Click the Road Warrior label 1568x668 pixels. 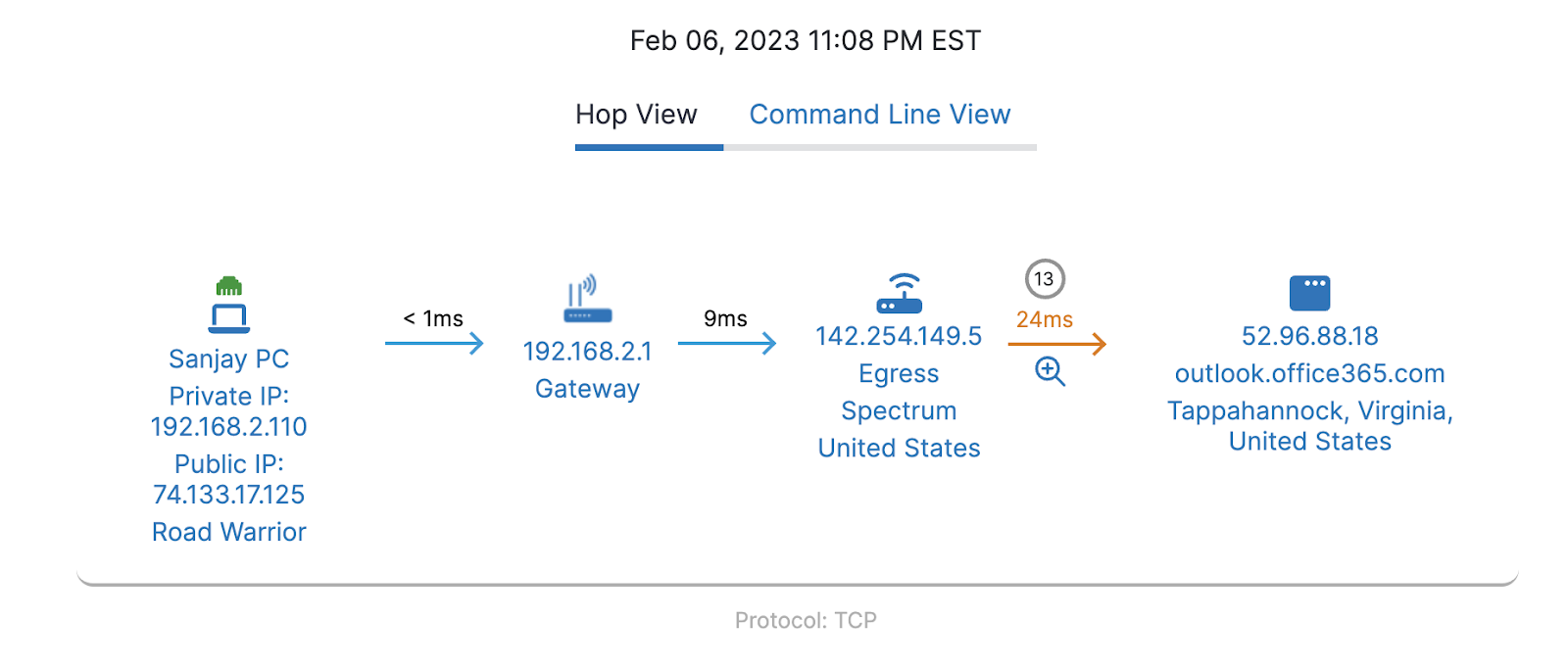(x=228, y=532)
